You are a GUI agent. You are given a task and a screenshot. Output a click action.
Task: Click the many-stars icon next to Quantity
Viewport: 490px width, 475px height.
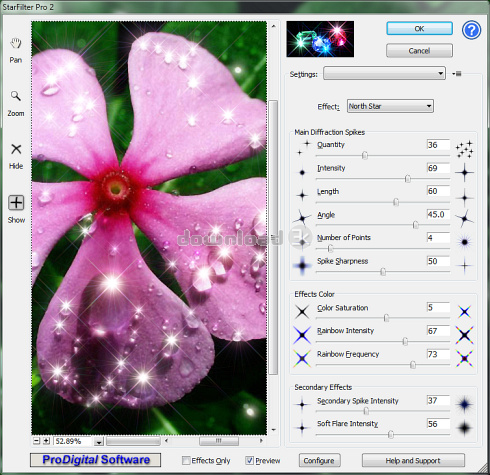click(465, 149)
